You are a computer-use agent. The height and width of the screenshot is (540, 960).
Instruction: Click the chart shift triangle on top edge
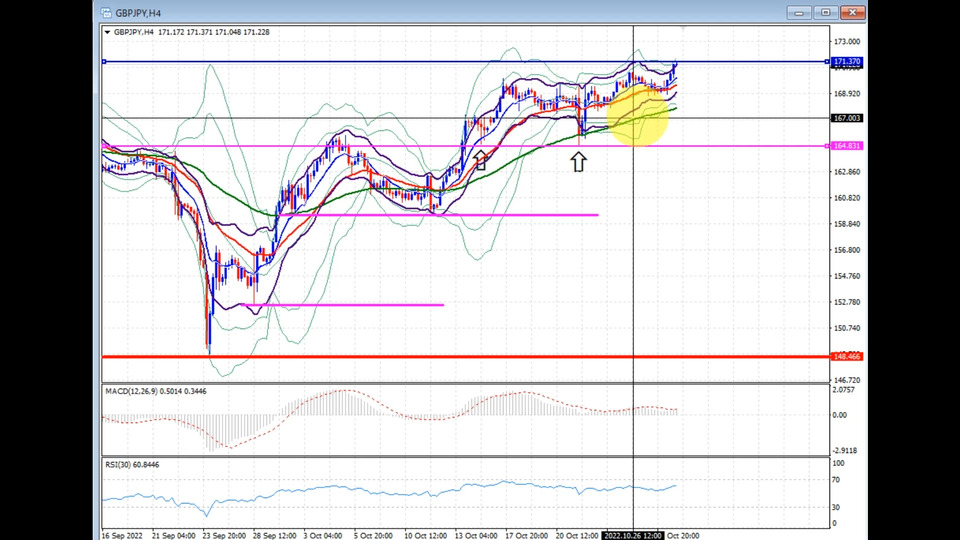click(683, 28)
